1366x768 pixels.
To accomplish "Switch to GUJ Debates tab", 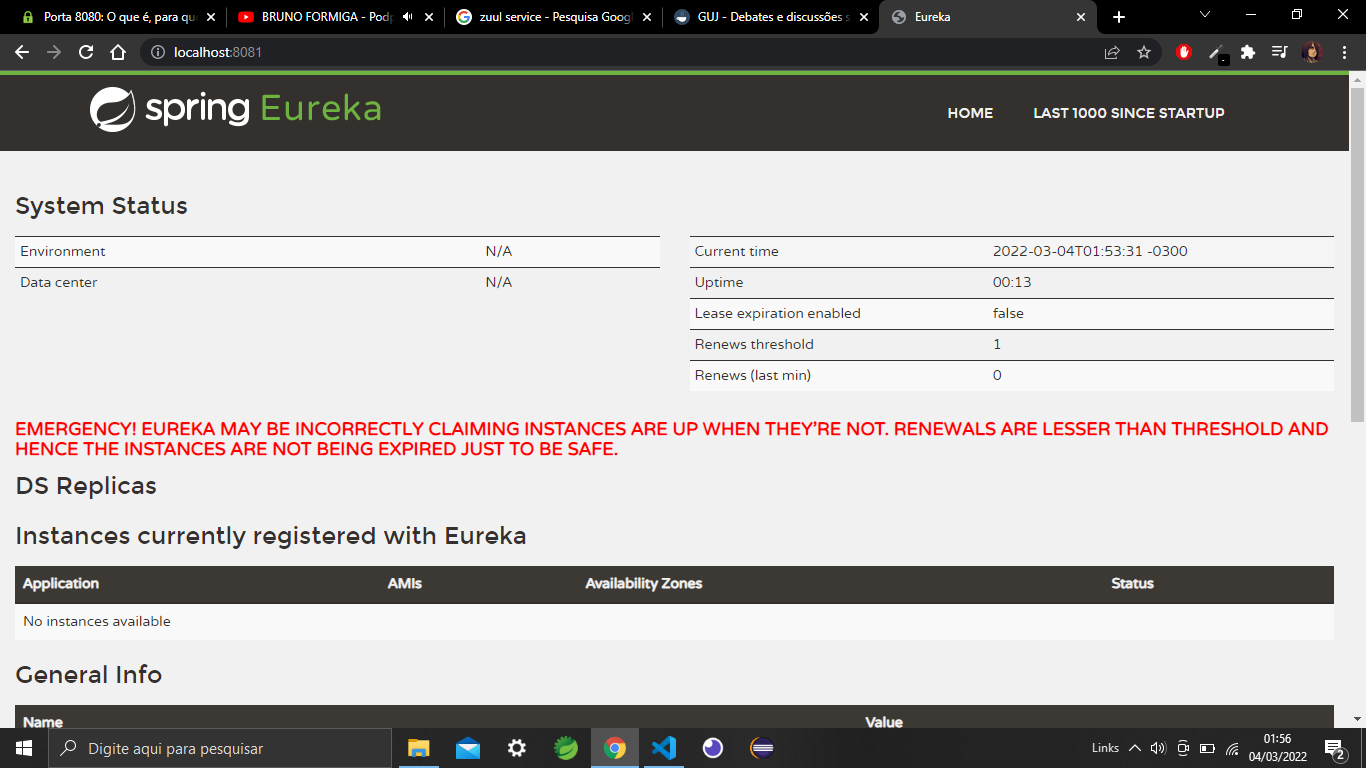I will (x=771, y=17).
